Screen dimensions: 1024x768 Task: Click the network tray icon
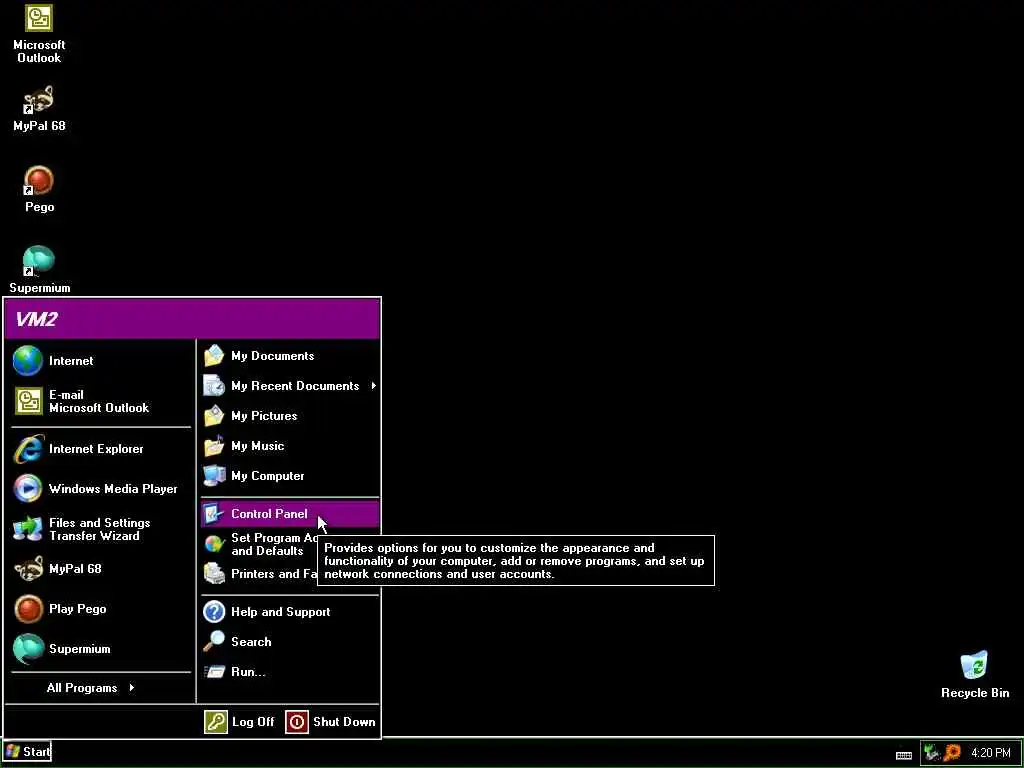932,752
